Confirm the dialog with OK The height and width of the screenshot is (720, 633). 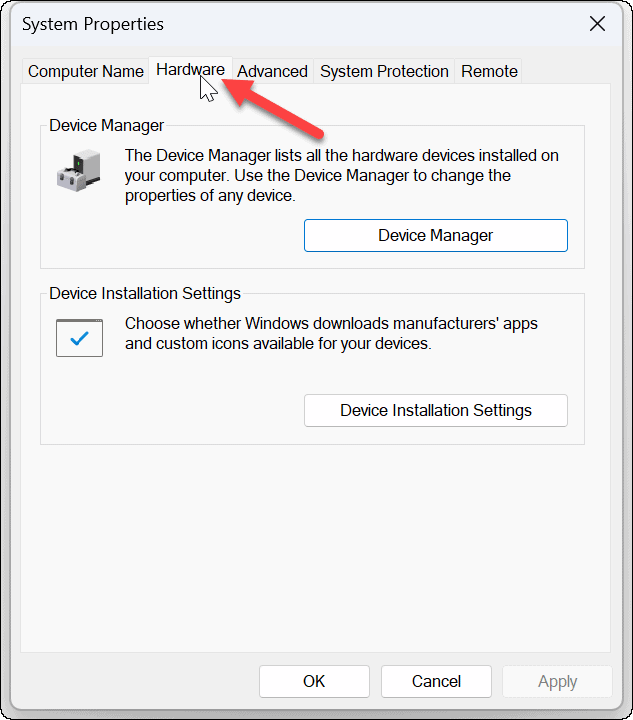[x=314, y=681]
